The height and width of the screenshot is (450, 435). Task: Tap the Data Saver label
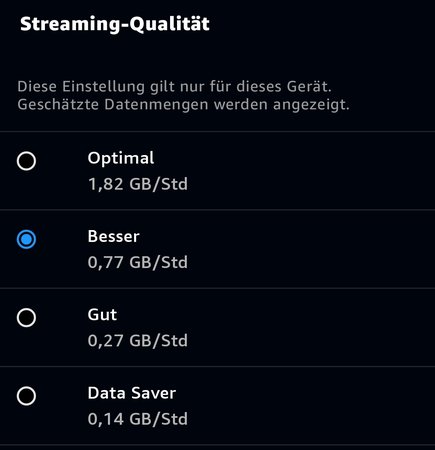[132, 393]
